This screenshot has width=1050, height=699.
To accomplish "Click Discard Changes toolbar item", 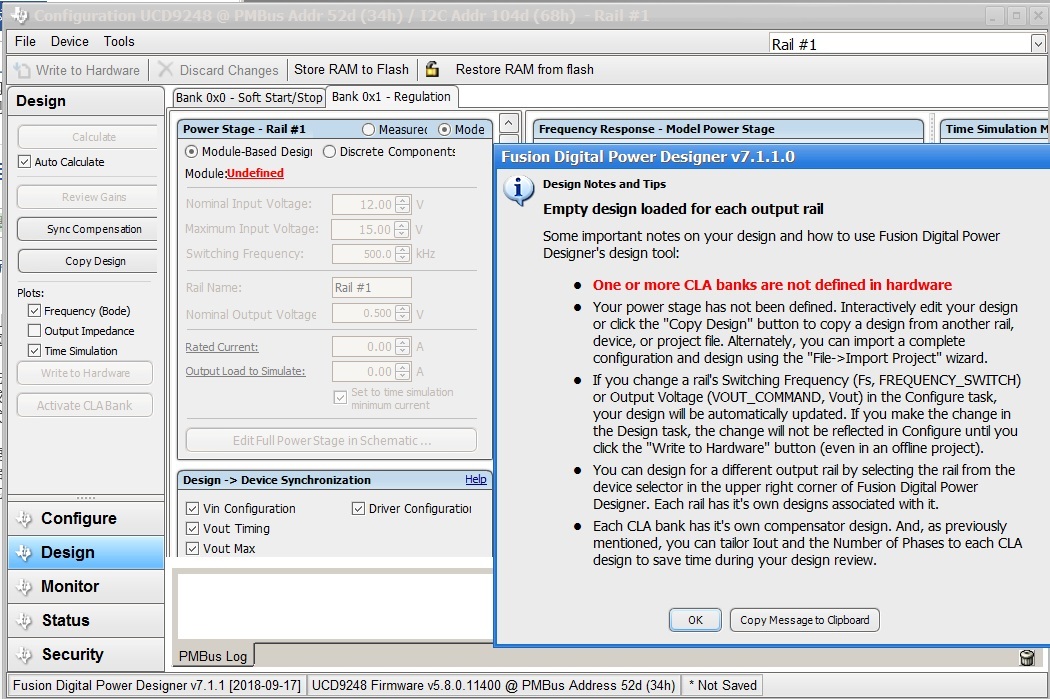I will coord(218,70).
